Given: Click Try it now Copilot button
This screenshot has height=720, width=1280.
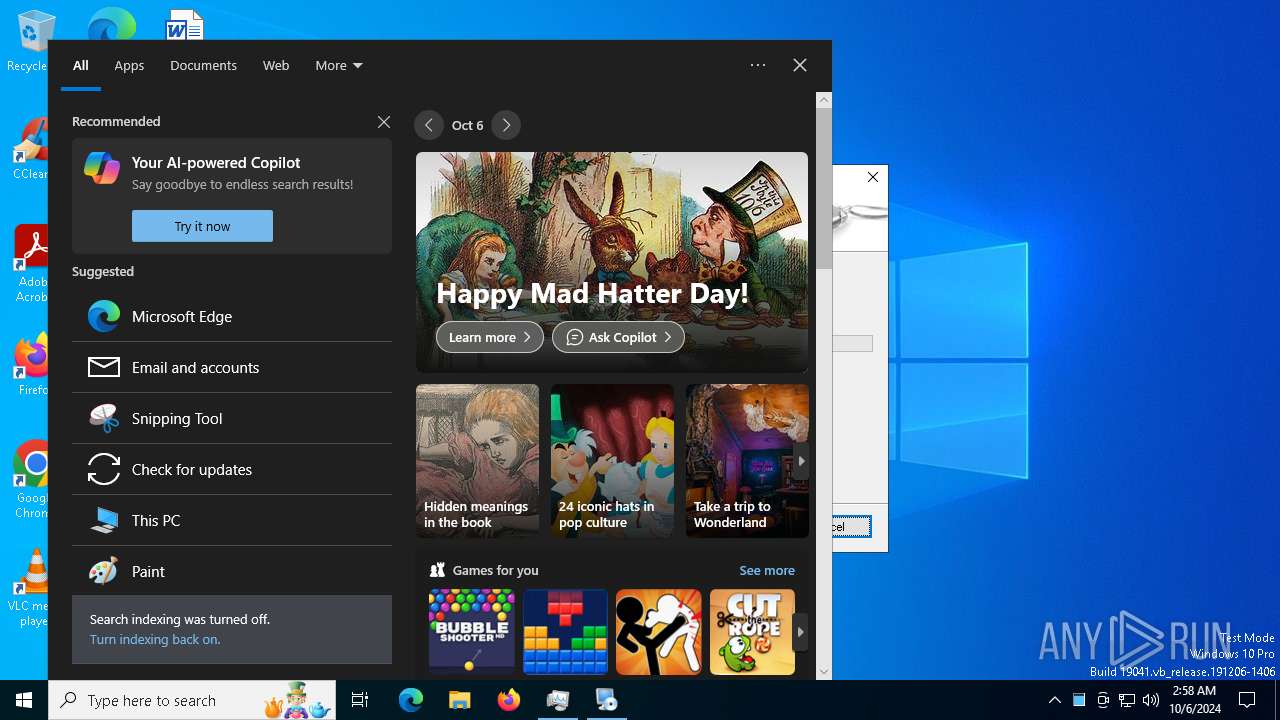Looking at the screenshot, I should coord(202,226).
